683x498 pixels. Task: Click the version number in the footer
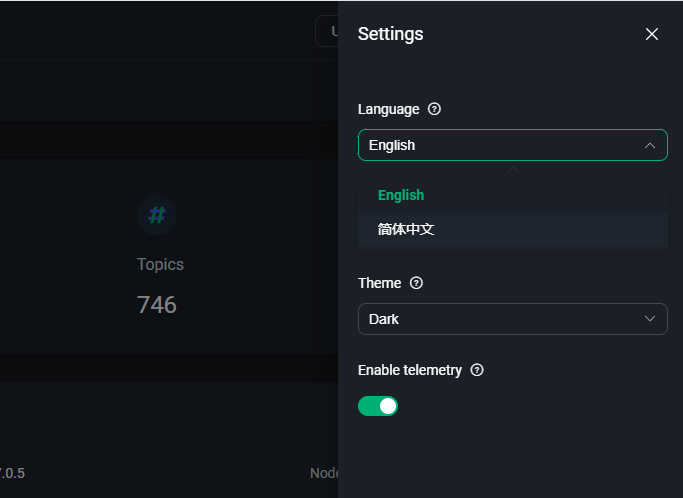pos(12,473)
